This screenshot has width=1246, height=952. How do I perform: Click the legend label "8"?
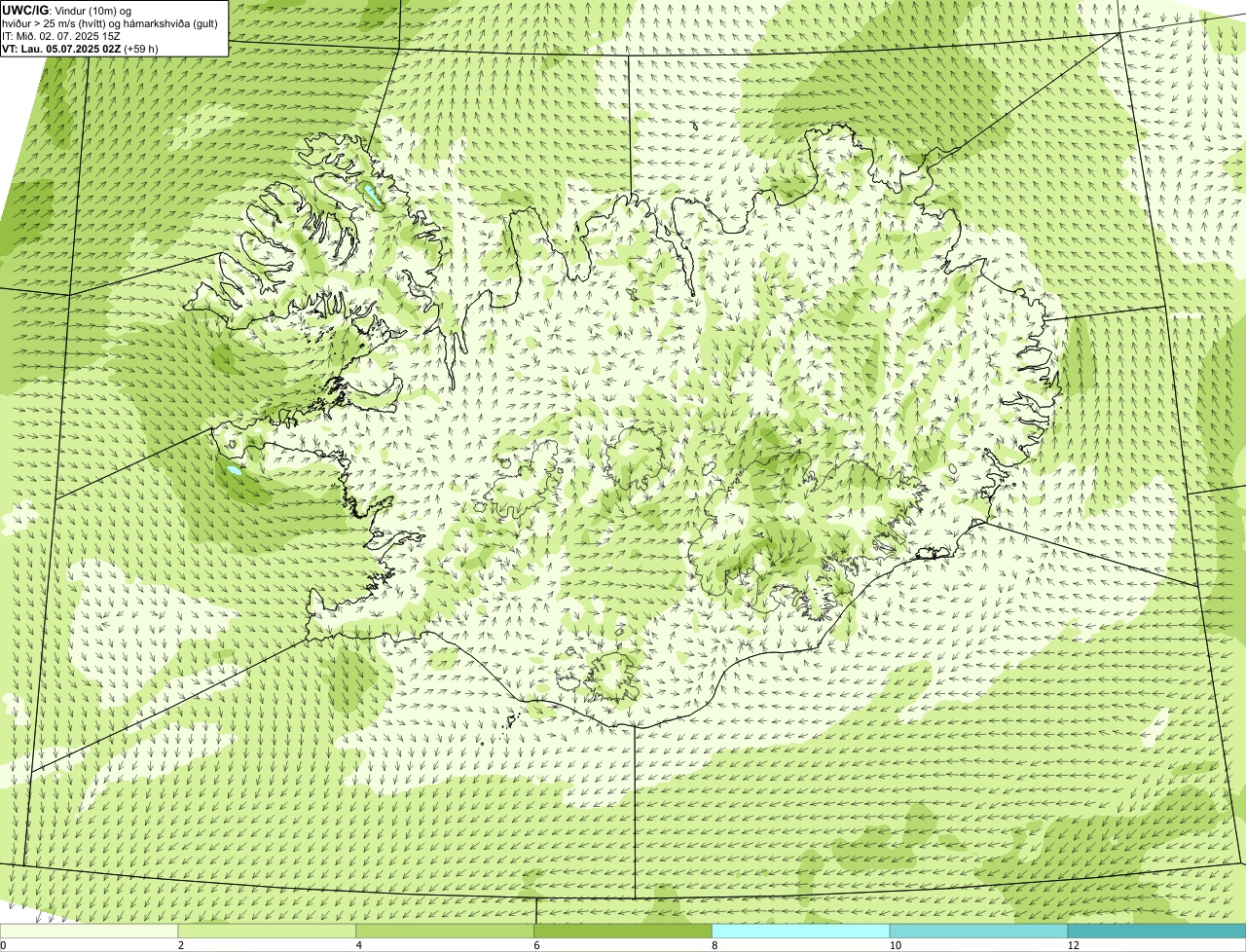[715, 945]
